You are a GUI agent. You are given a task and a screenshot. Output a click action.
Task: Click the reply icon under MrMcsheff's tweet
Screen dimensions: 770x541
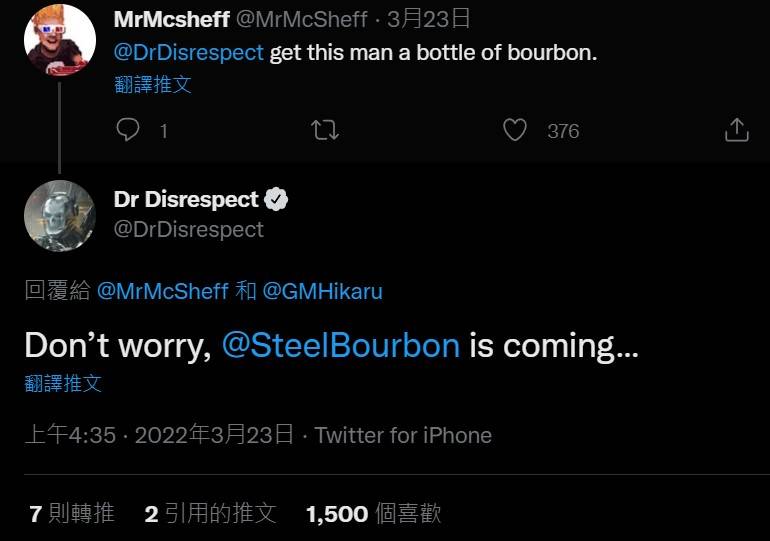[128, 130]
